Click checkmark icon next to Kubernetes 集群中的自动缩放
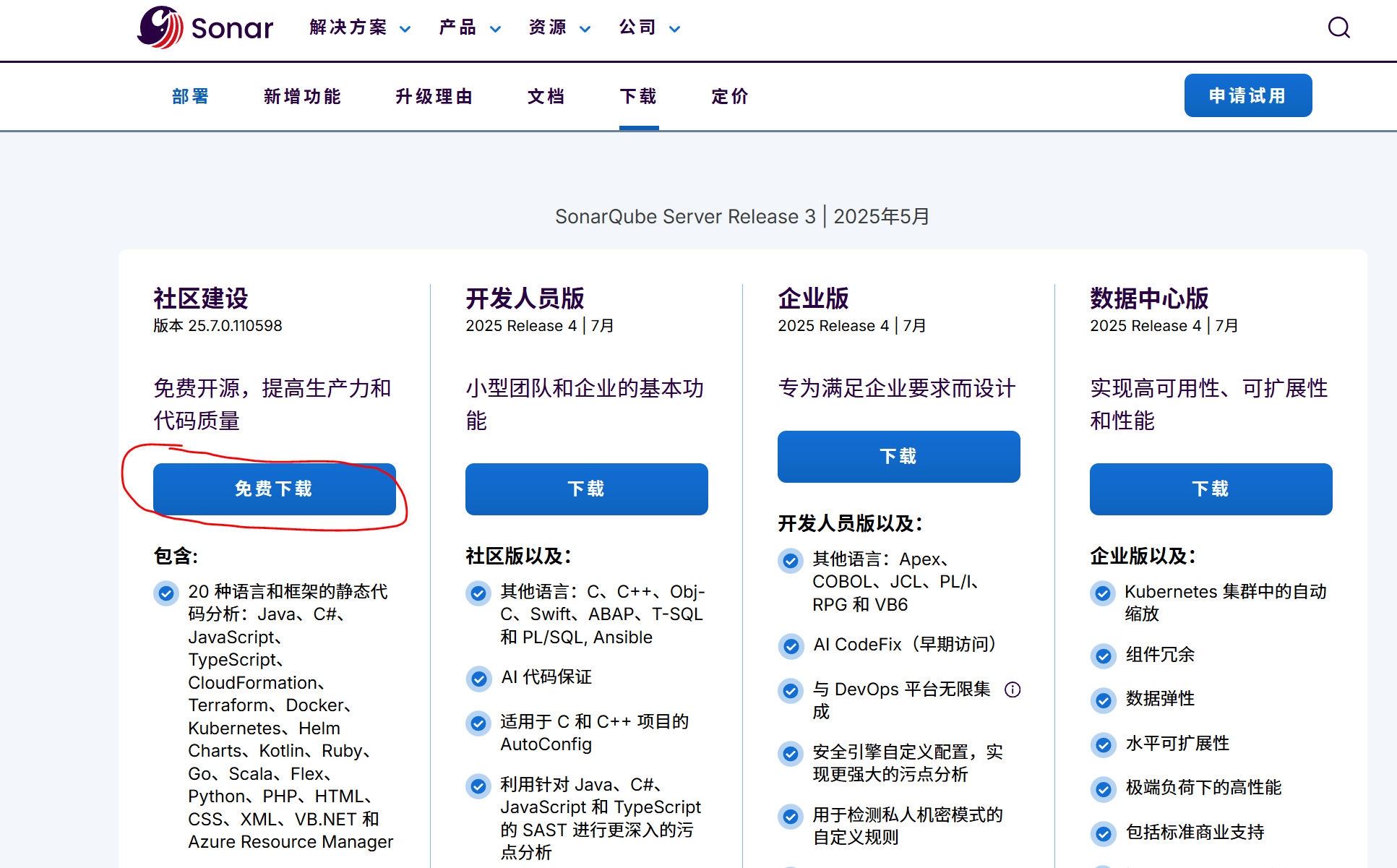 [x=1103, y=593]
